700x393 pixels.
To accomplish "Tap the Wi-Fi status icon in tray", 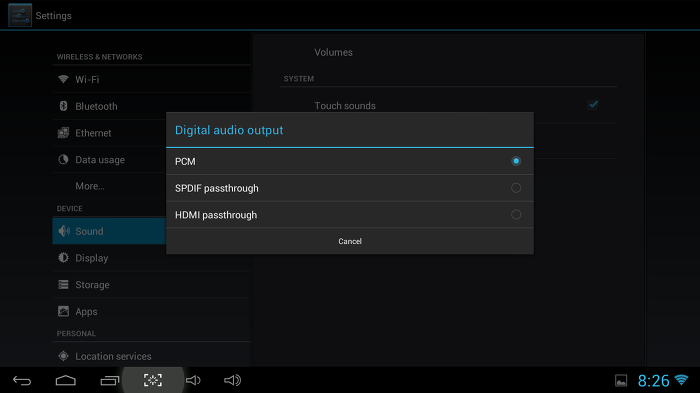I will [x=681, y=380].
